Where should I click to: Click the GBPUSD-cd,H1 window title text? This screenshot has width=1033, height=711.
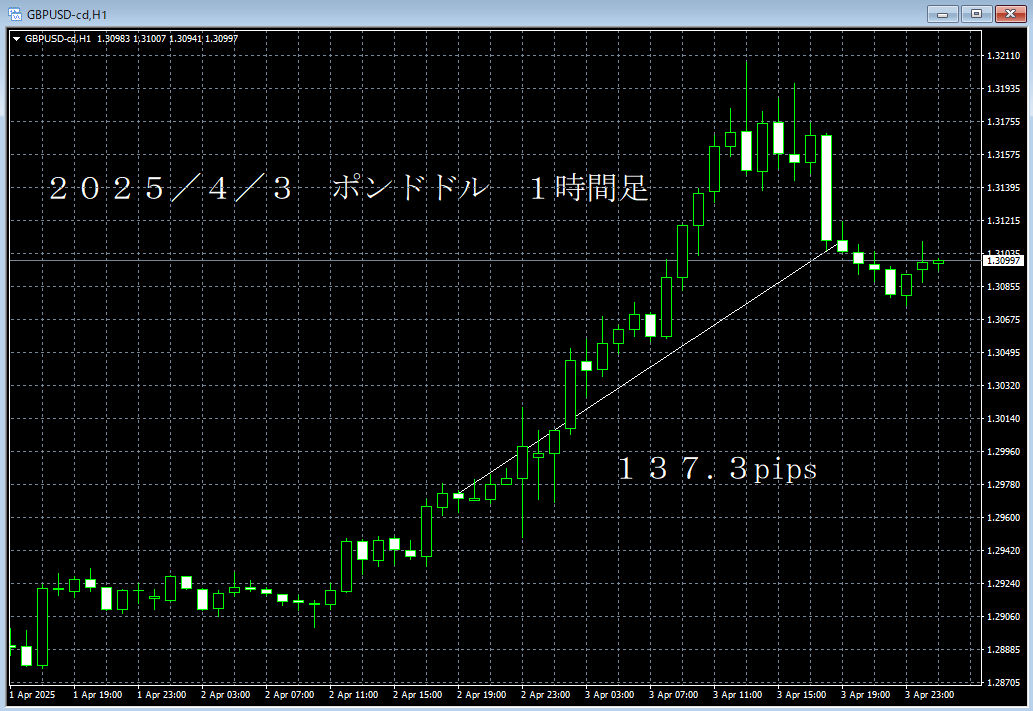coord(67,14)
